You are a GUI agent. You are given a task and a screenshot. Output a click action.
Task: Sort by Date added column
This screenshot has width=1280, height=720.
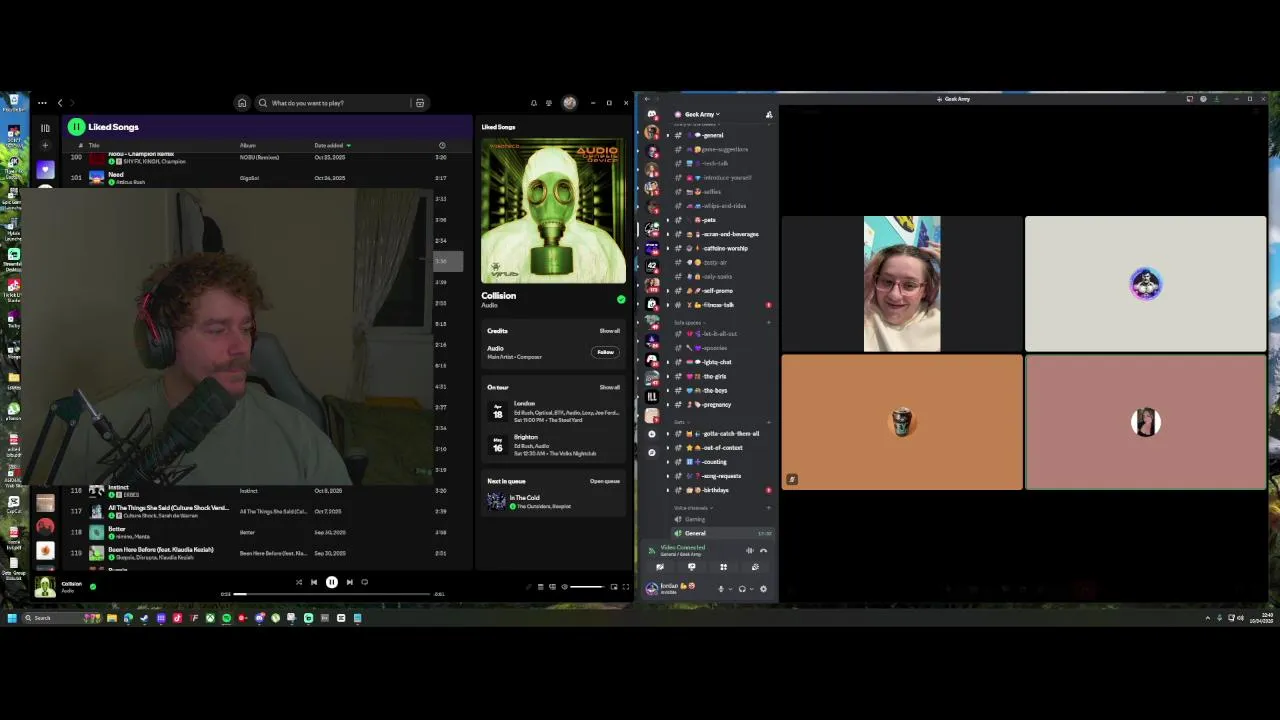pyautogui.click(x=332, y=146)
